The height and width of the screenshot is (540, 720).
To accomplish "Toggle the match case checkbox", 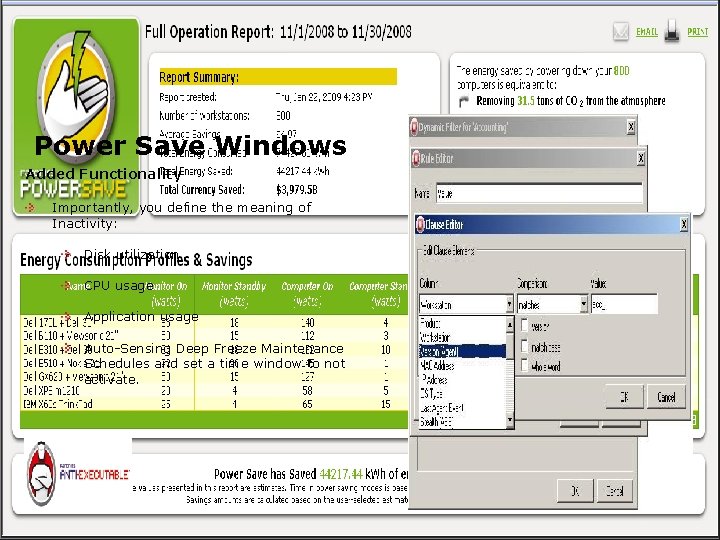I will [525, 346].
